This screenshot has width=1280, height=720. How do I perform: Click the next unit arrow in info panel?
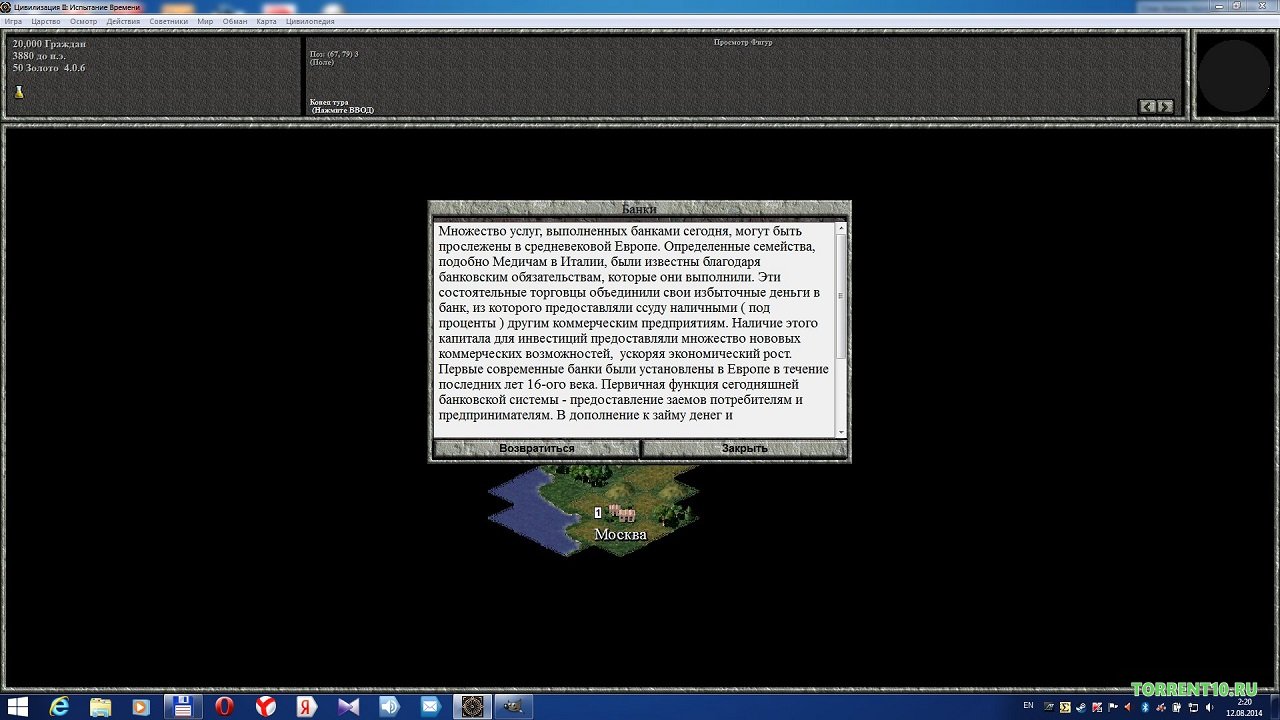click(x=1166, y=106)
